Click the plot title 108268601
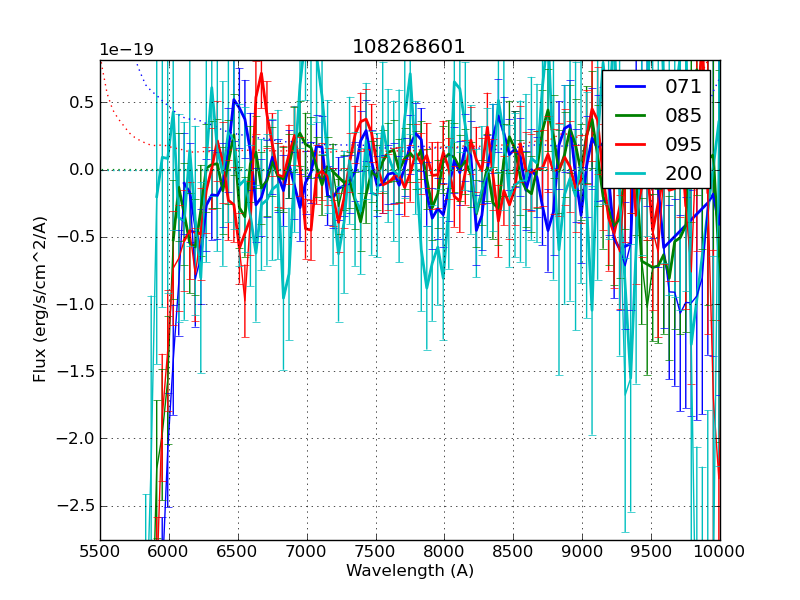 pyautogui.click(x=409, y=47)
